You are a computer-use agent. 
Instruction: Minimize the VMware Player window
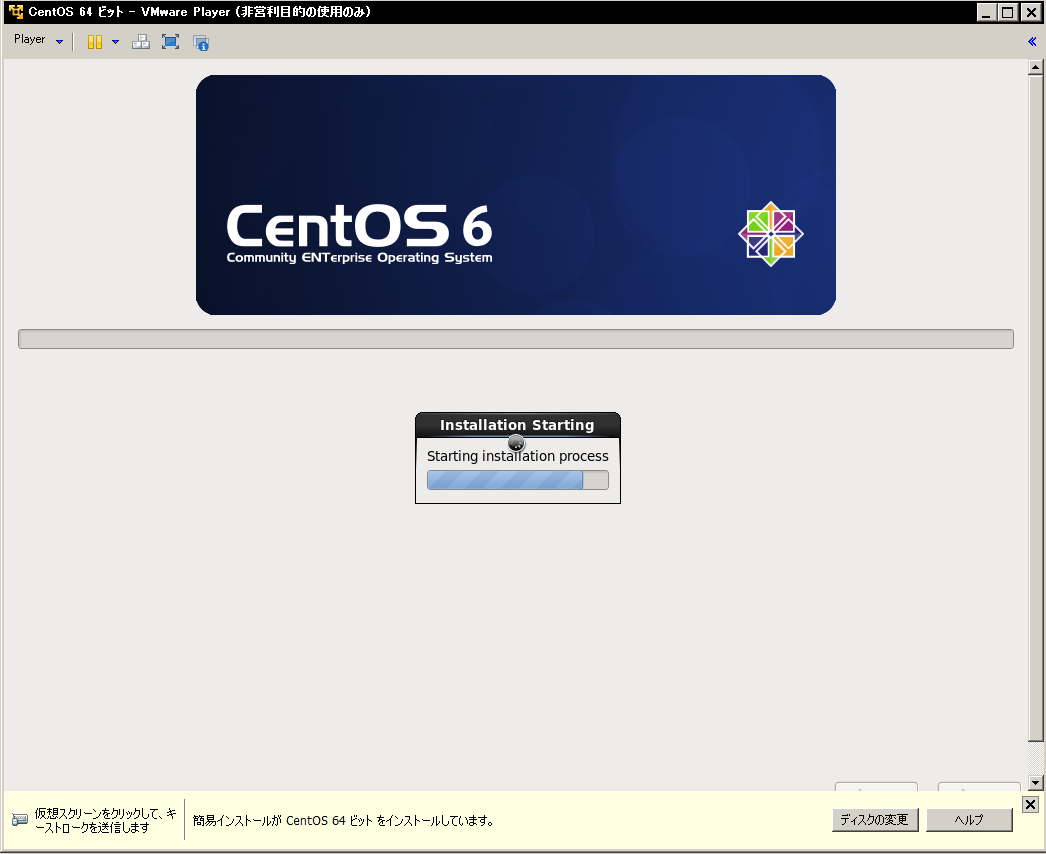986,12
